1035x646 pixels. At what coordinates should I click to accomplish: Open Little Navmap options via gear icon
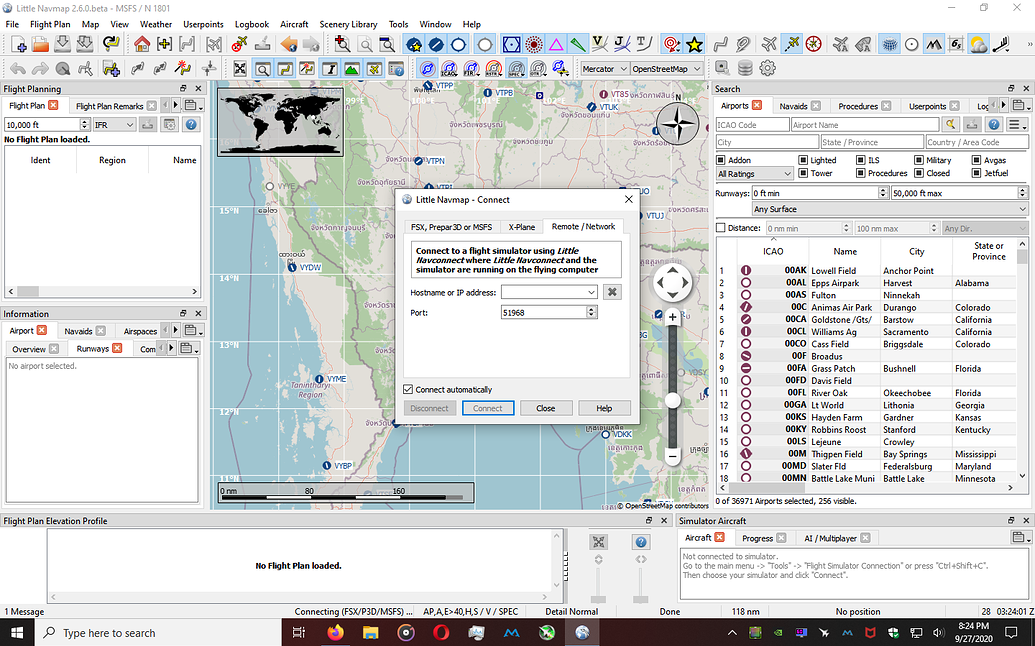tap(766, 69)
